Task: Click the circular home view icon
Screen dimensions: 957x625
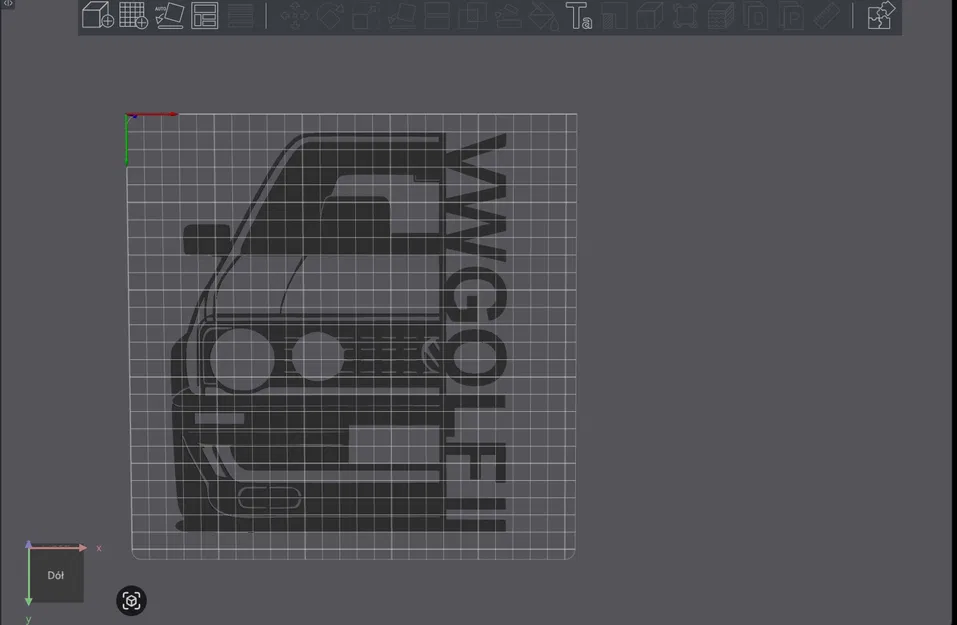Action: pyautogui.click(x=131, y=600)
